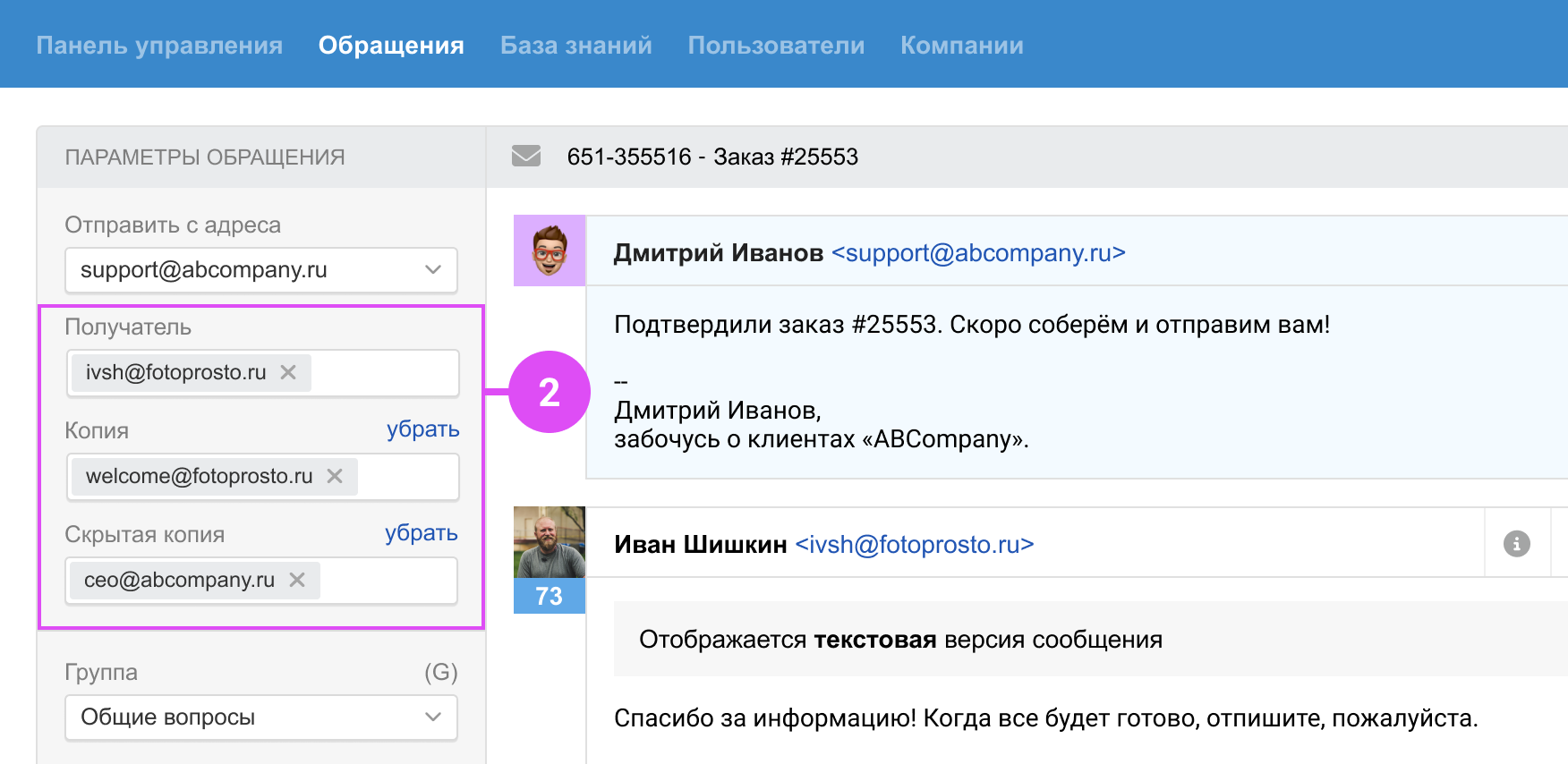Click the ivsh@fotoprosto.ru email link in the message header
Screen dimensions: 1568x764
[x=914, y=545]
